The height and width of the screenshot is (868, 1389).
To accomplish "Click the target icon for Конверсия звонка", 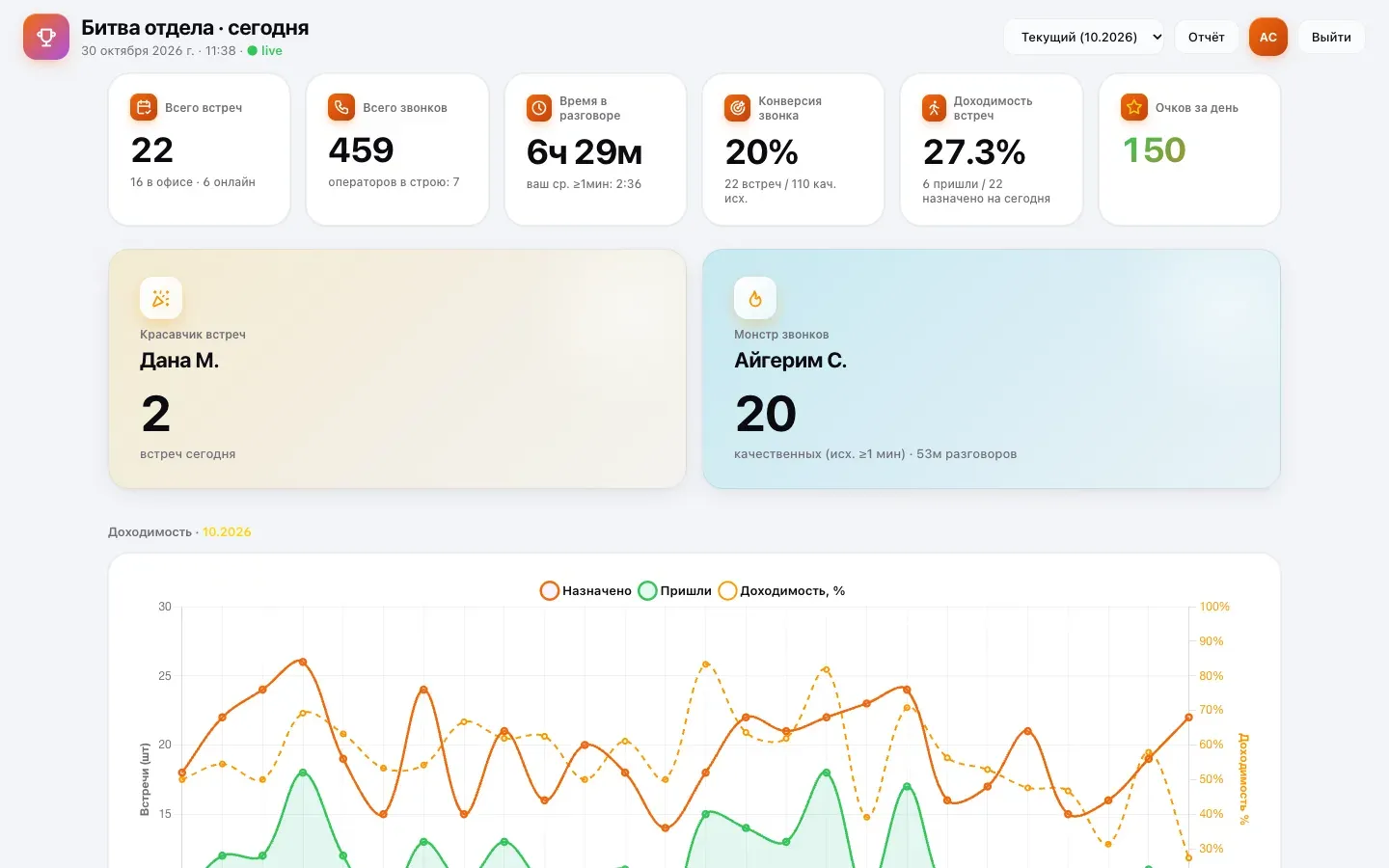I will (x=738, y=108).
